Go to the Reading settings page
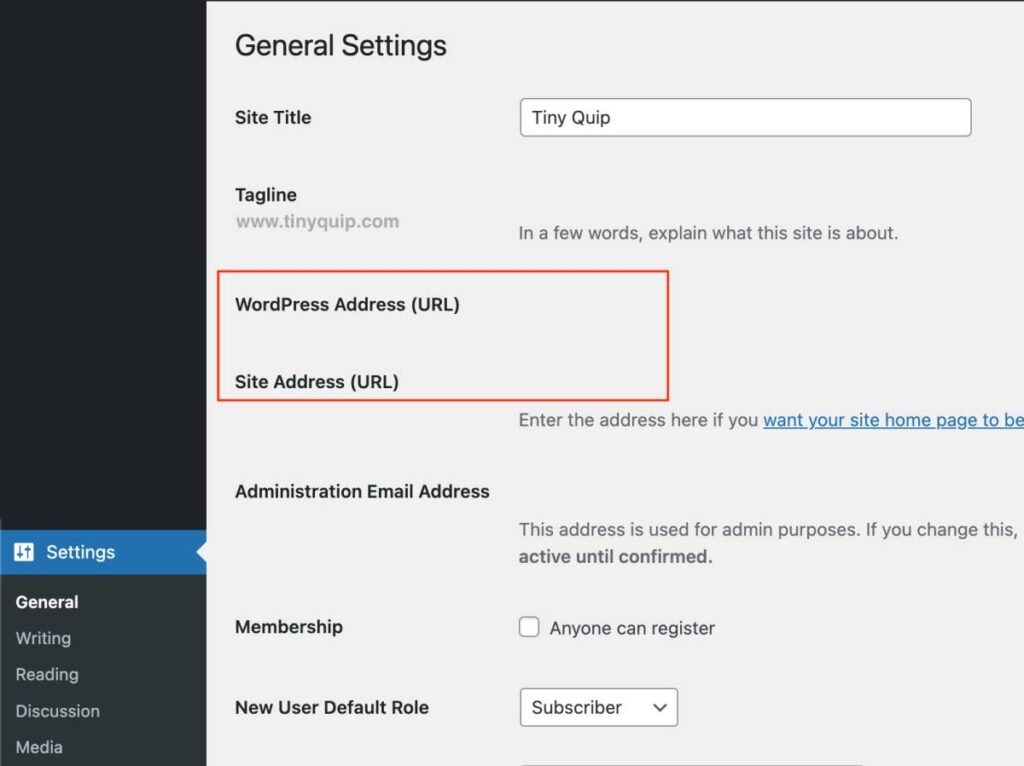Image resolution: width=1024 pixels, height=766 pixels. click(x=47, y=674)
